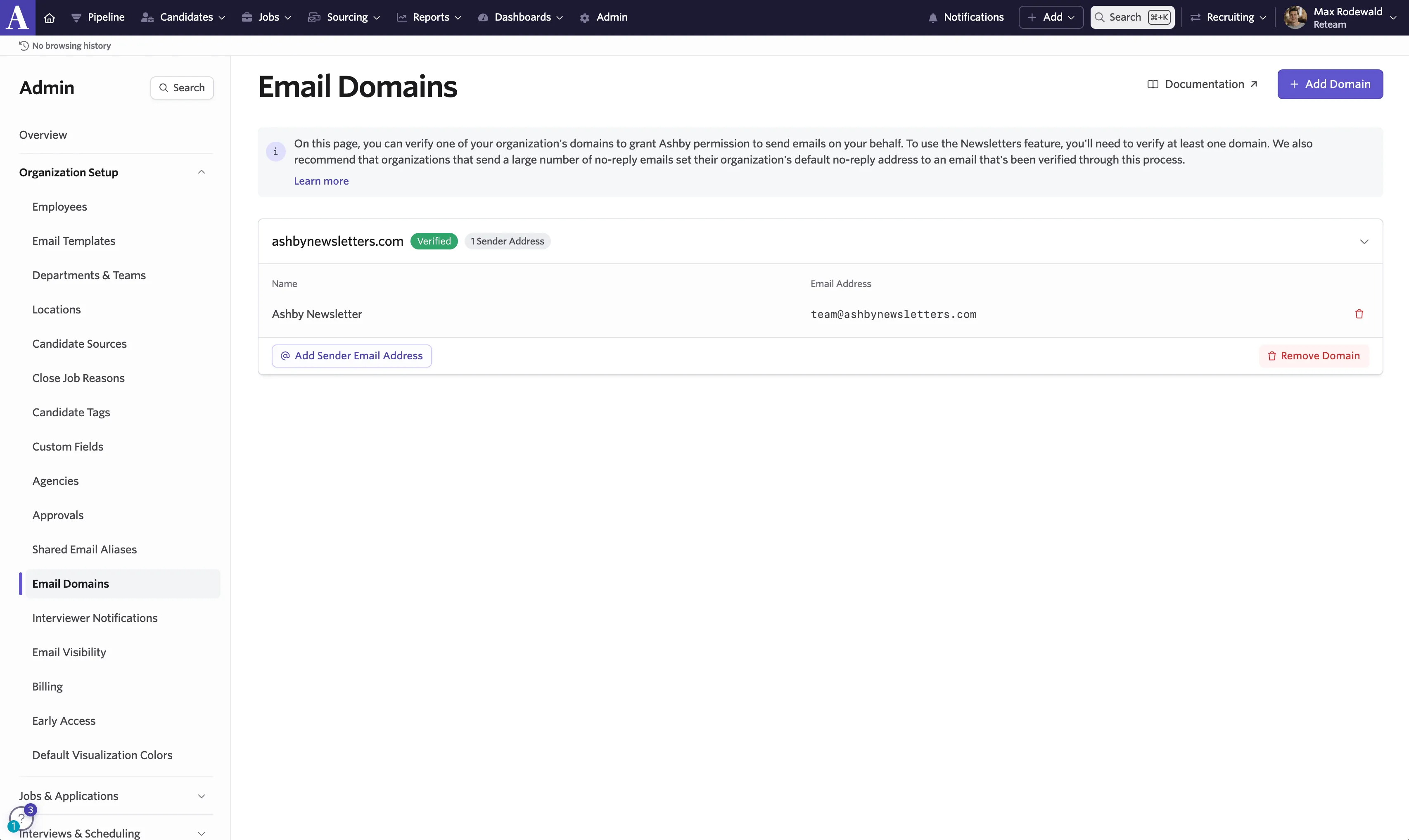Image resolution: width=1409 pixels, height=840 pixels.
Task: Click the 1 Sender Address badge
Action: (508, 241)
